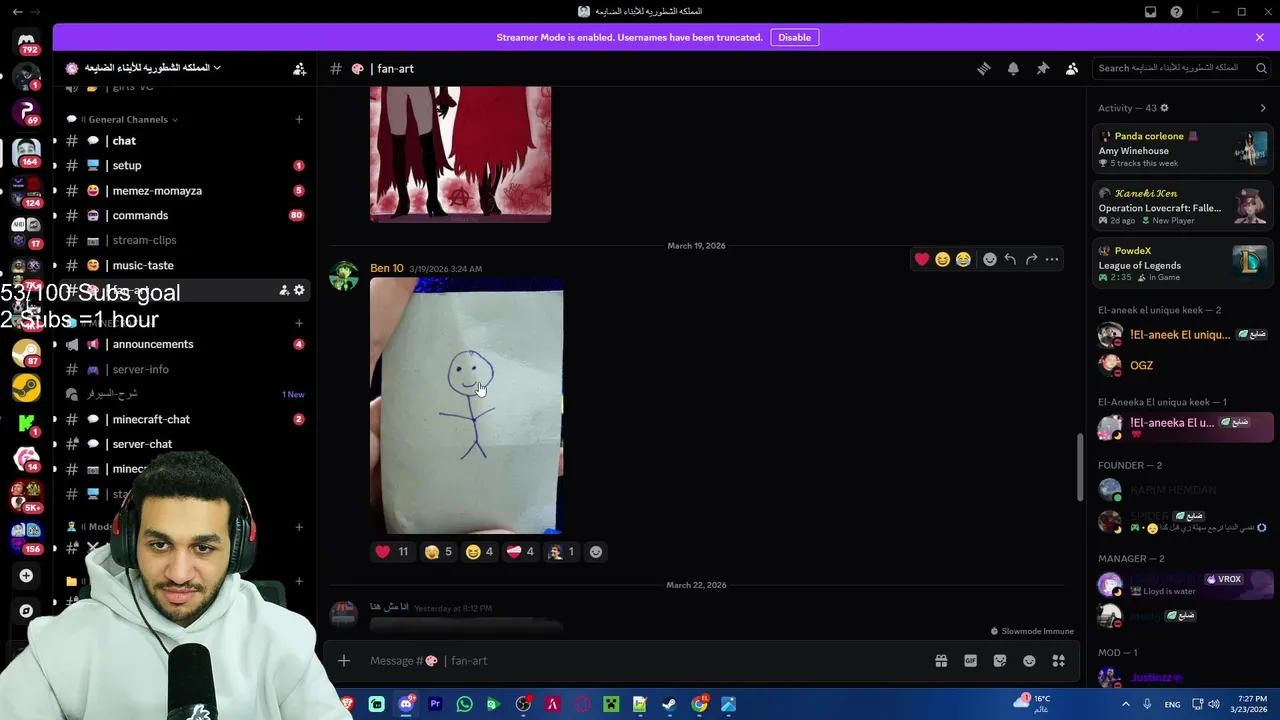Forward Ben 10's message
This screenshot has width=1280, height=720.
coord(1031,259)
